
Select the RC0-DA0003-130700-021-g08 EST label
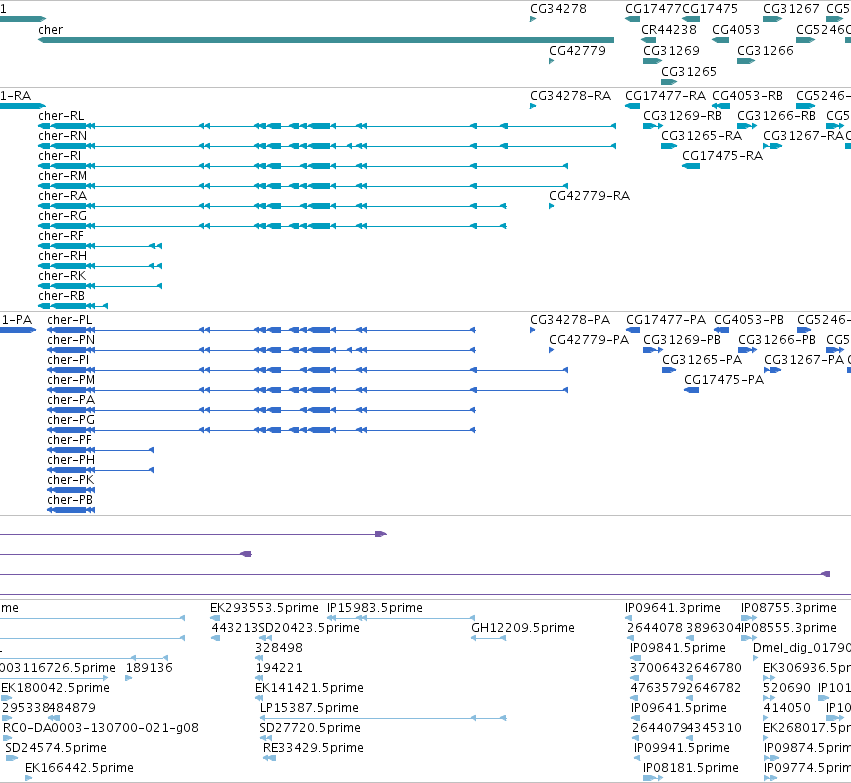[101, 728]
